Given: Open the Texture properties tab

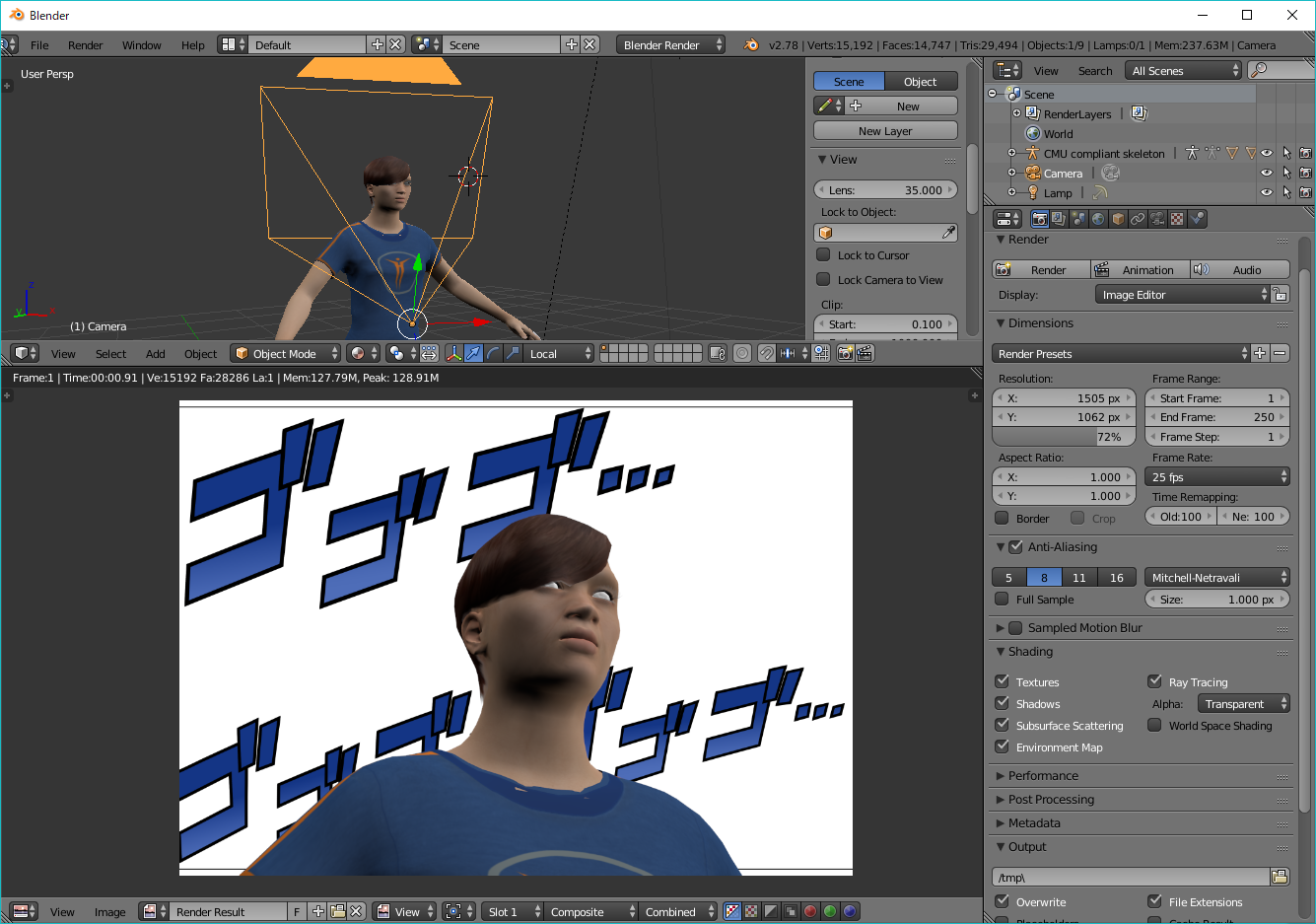Looking at the screenshot, I should click(1177, 219).
